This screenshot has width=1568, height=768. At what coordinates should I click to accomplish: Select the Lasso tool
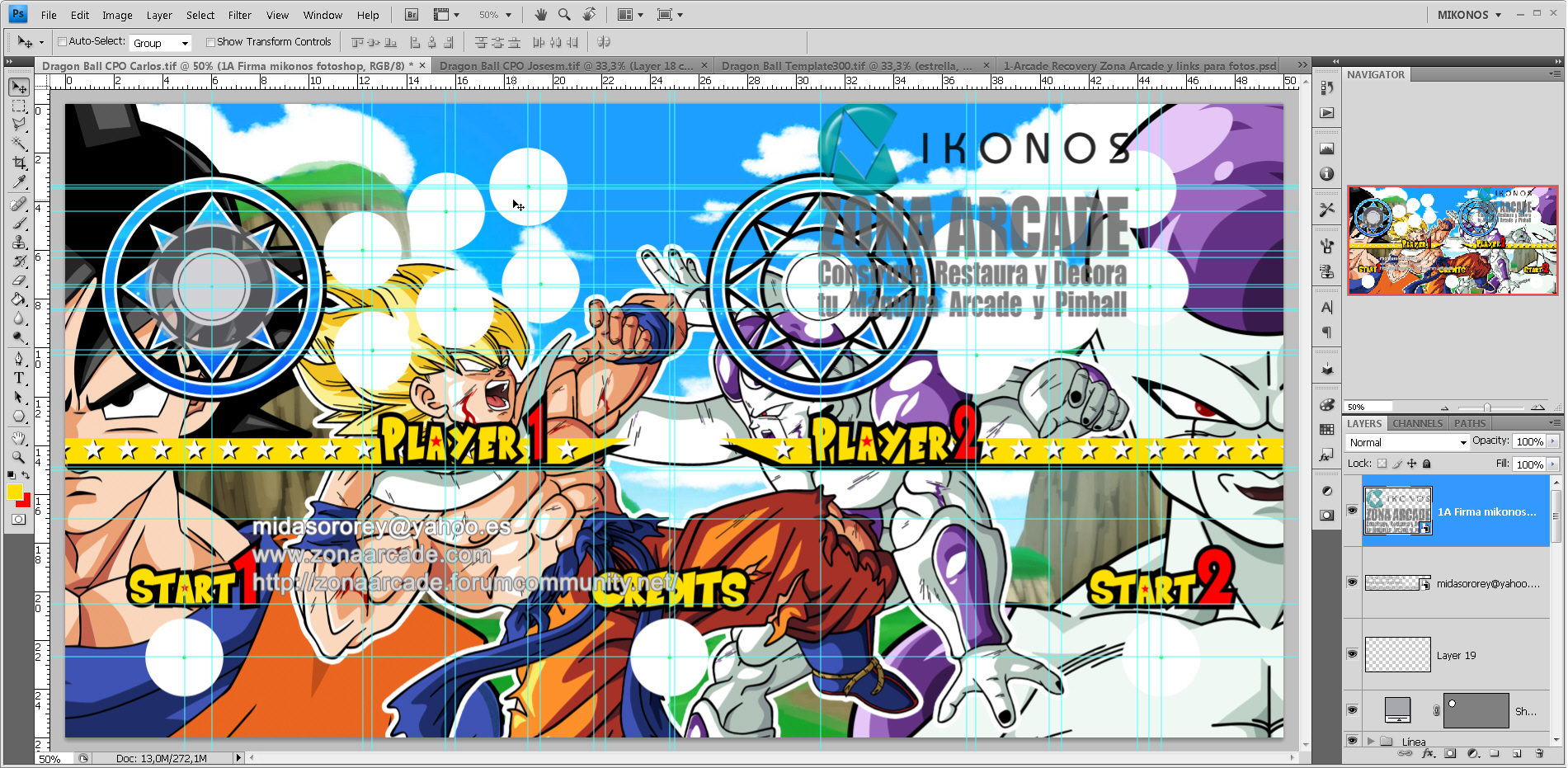click(18, 125)
